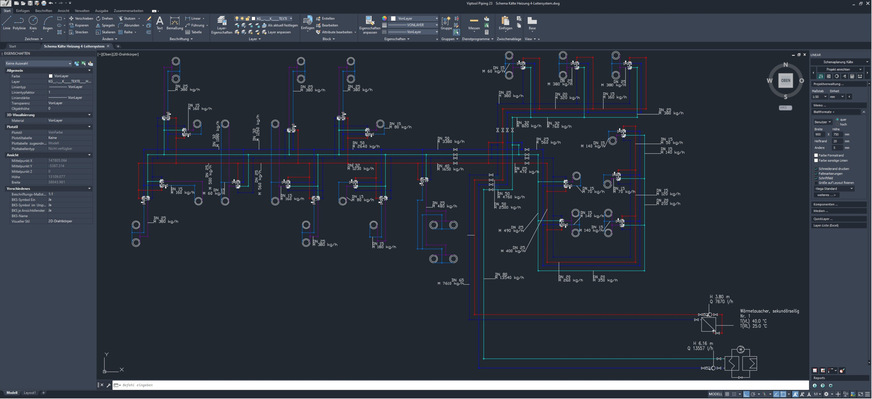Open the Beschriften ribbon tab
The image size is (872, 399).
(42, 11)
